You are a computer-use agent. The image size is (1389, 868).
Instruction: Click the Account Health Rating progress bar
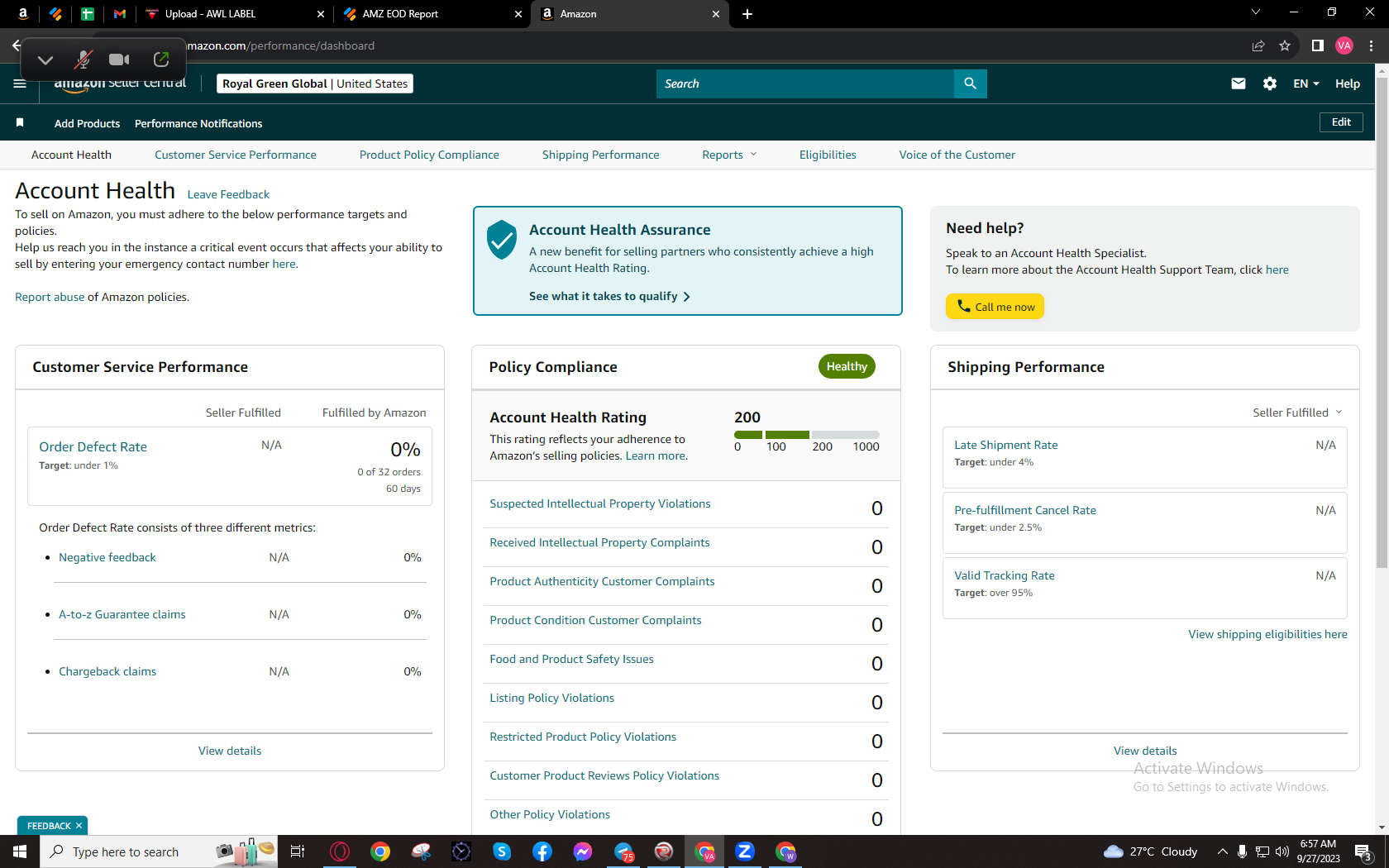tap(807, 435)
